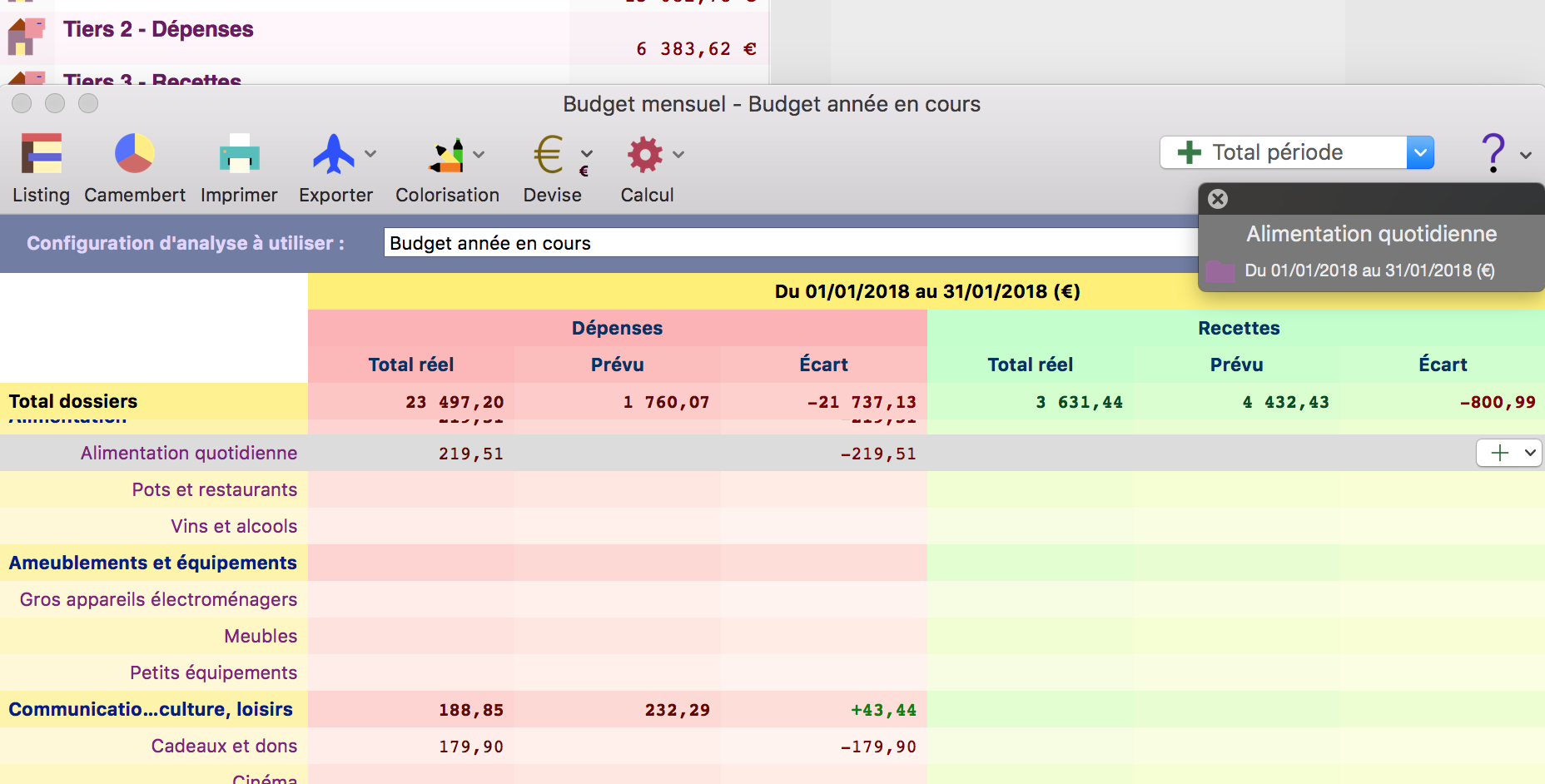Click the -800,99 écart value
Image resolution: width=1545 pixels, height=784 pixels.
[x=1498, y=402]
